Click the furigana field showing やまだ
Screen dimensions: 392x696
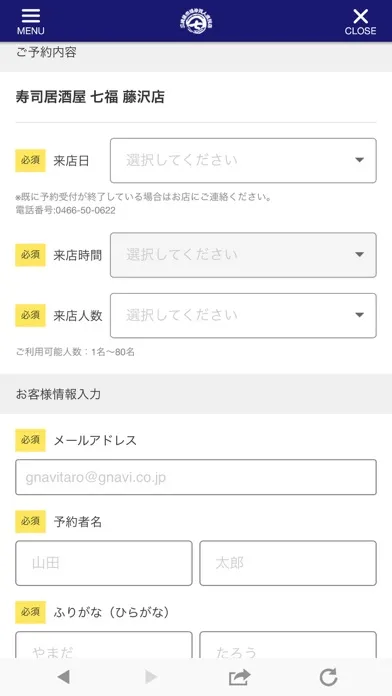click(104, 645)
